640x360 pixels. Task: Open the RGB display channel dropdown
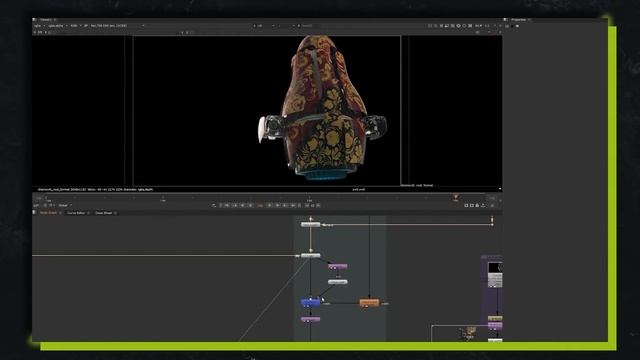click(x=76, y=26)
